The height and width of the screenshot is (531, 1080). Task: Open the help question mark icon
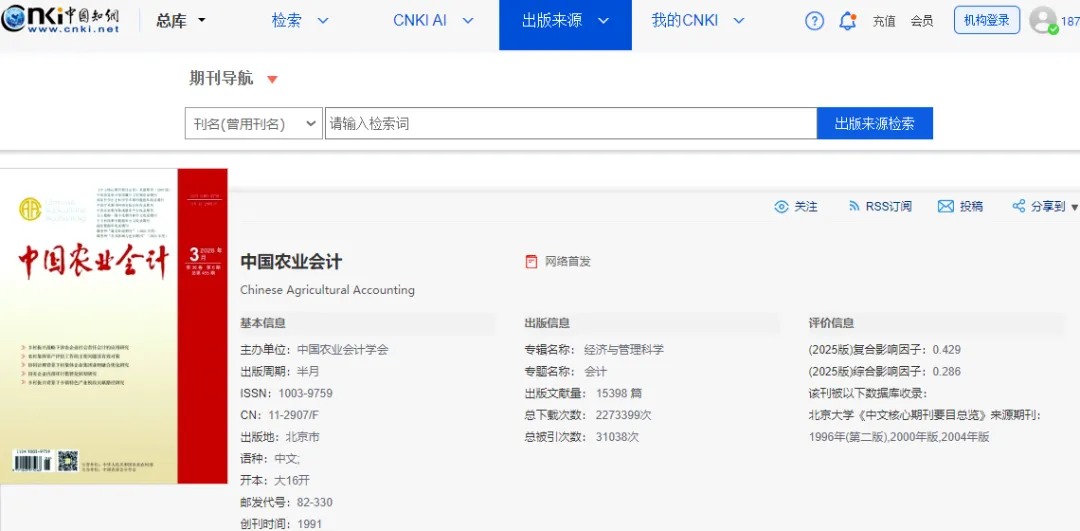[814, 21]
